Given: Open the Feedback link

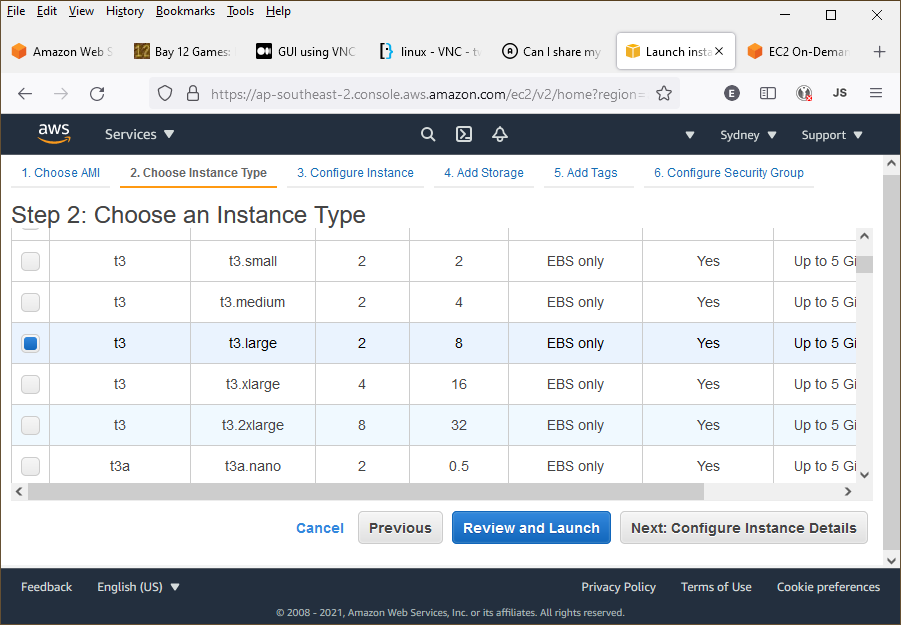Looking at the screenshot, I should point(47,587).
